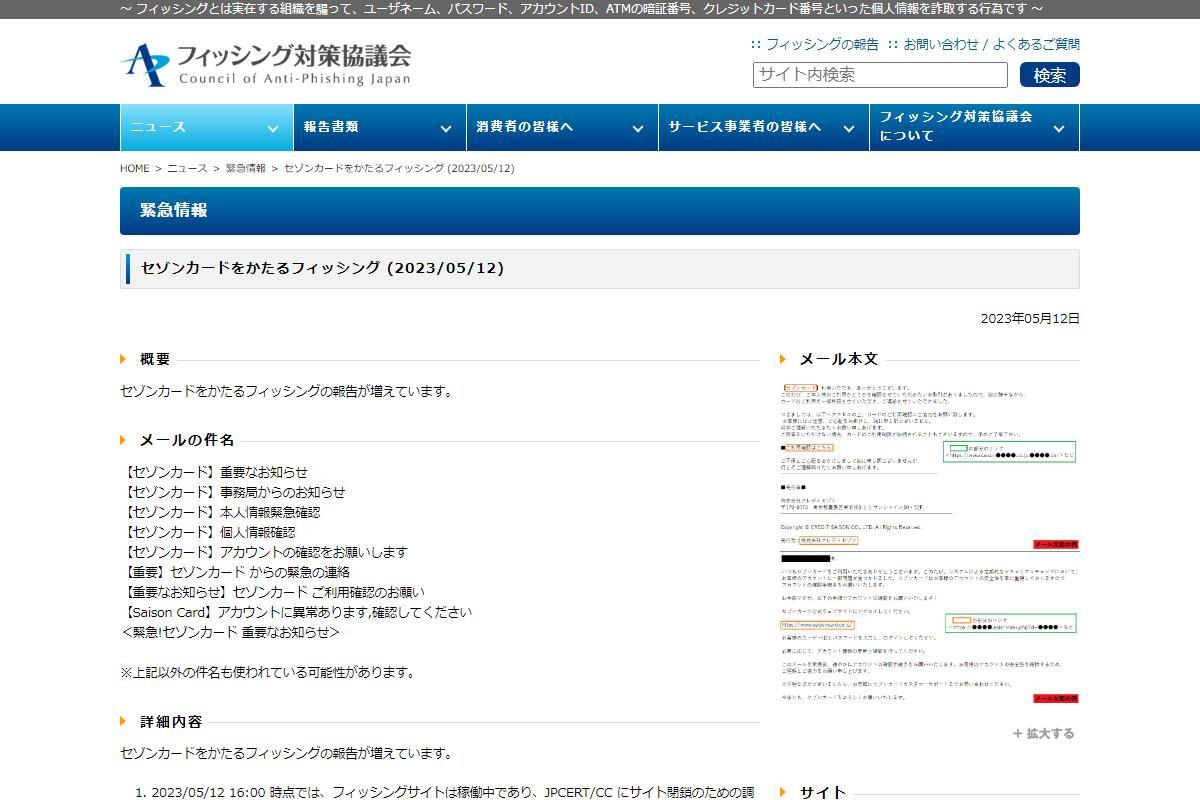This screenshot has width=1200, height=800.
Task: Click the メールの件名 section heading
Action: click(x=187, y=440)
